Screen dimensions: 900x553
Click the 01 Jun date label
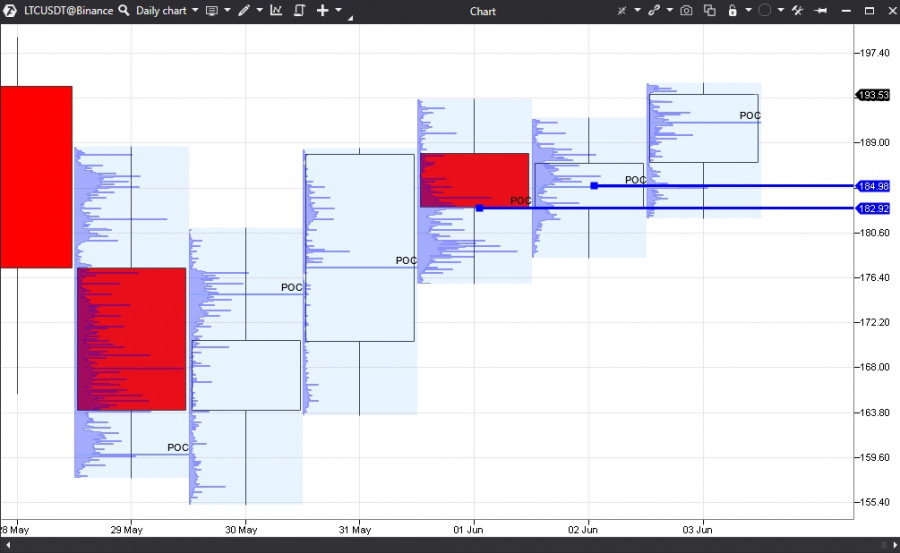point(468,529)
